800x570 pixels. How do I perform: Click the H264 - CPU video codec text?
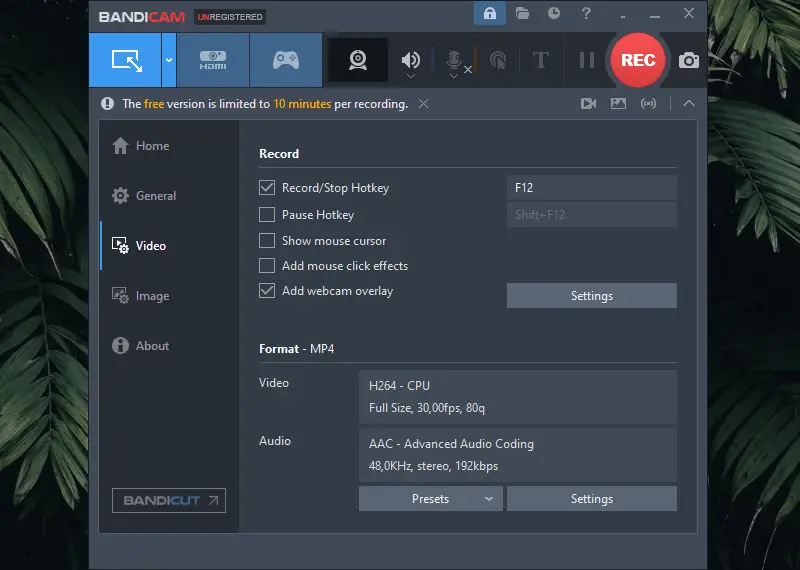[x=399, y=386]
